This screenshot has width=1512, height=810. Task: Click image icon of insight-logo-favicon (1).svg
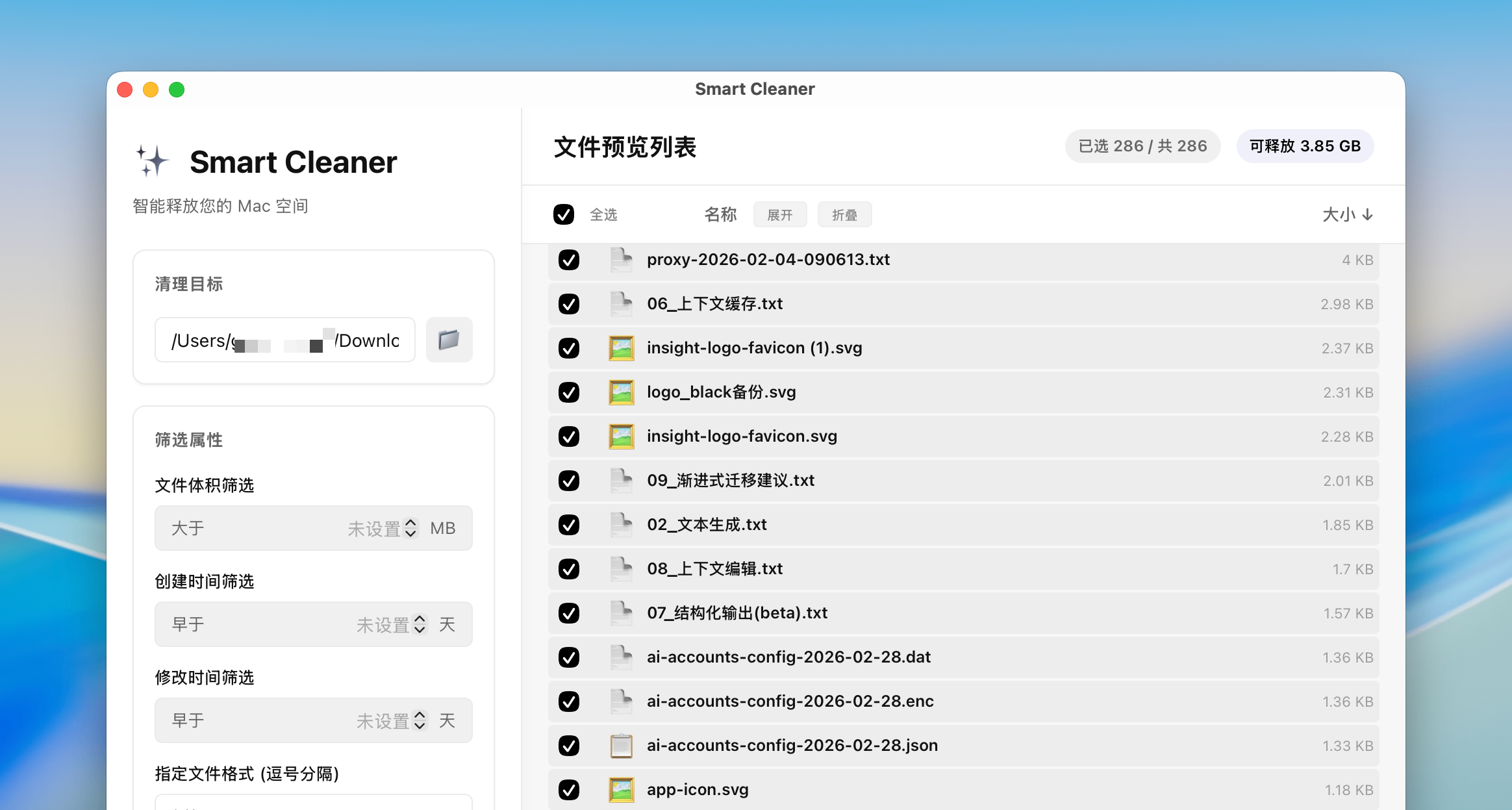click(x=622, y=348)
